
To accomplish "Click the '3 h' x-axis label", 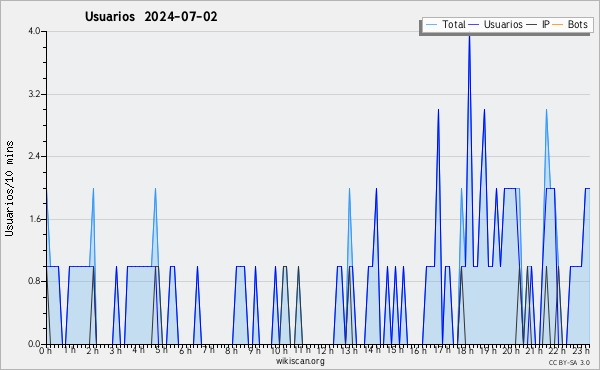I will click(116, 350).
